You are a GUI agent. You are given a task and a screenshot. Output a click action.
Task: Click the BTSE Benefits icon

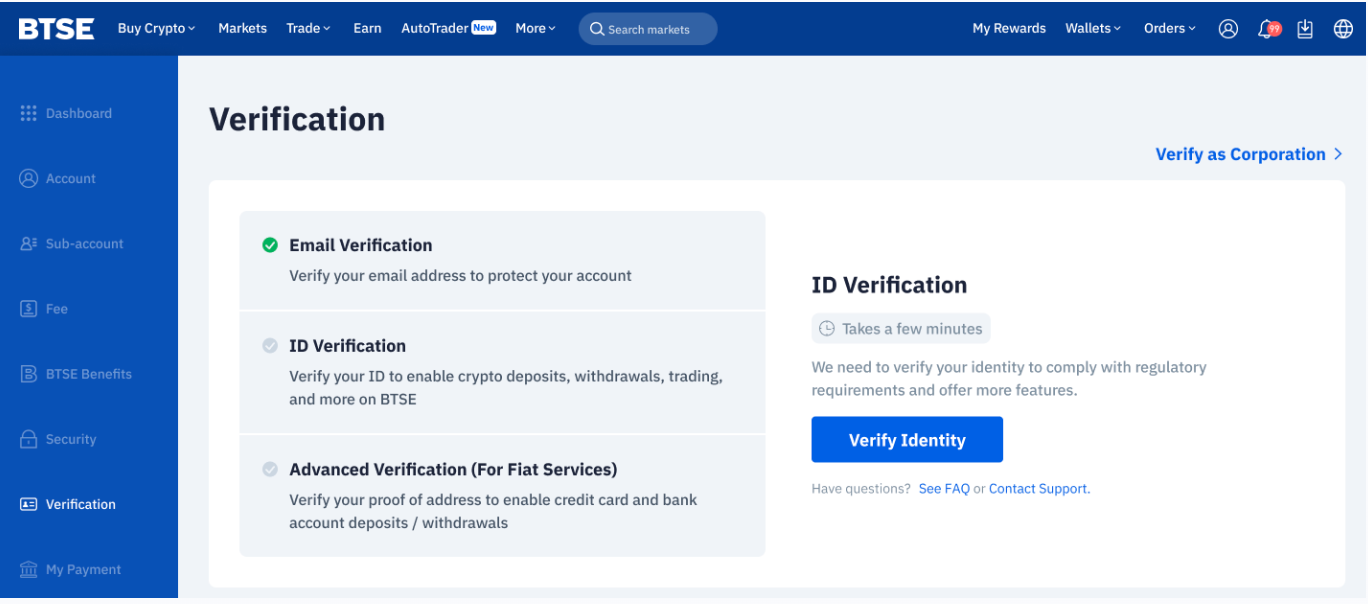pos(29,373)
